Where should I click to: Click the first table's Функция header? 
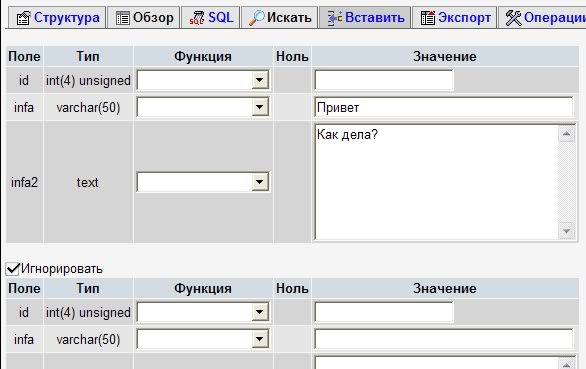point(203,56)
